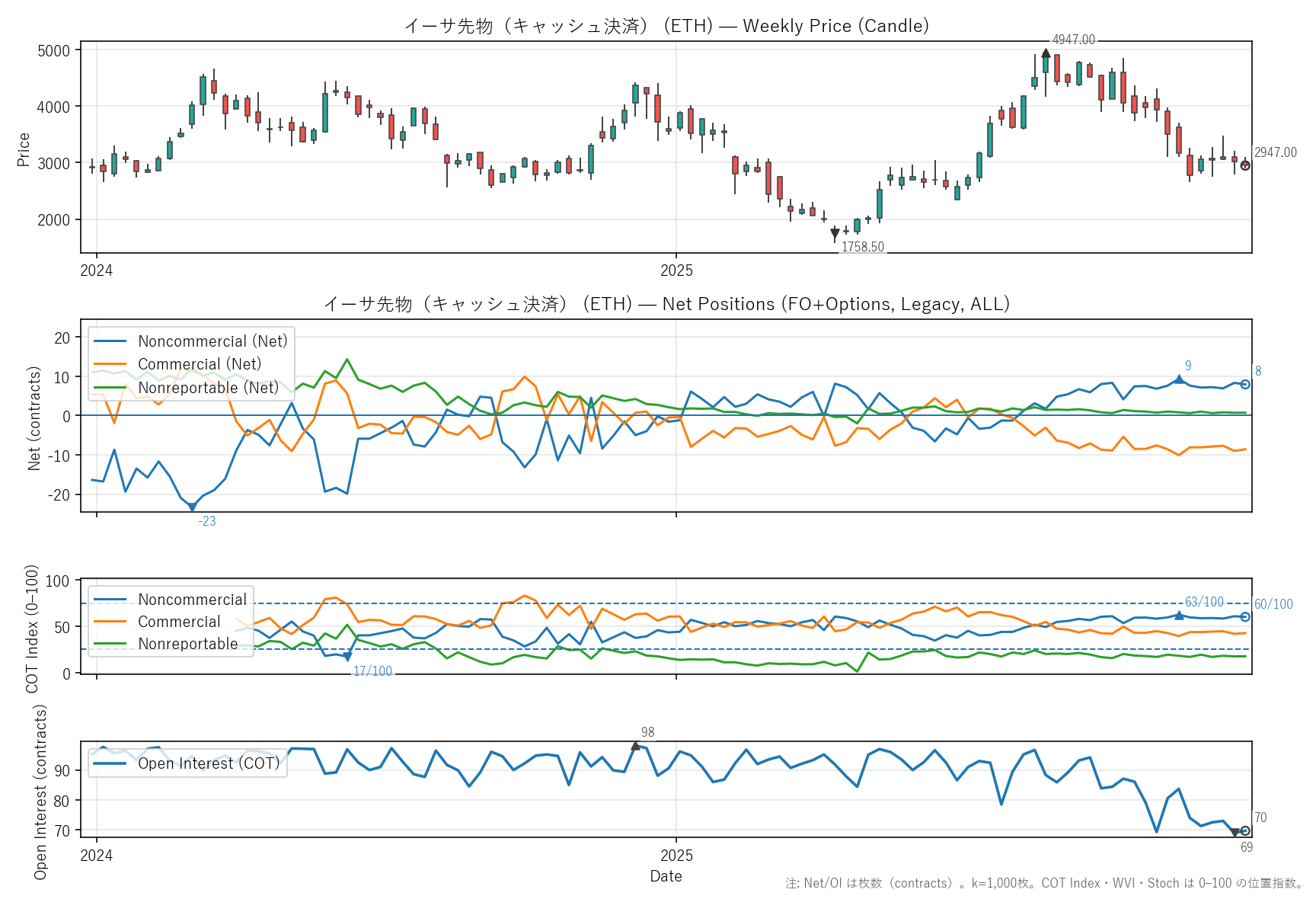Click the price high triangle marker at 4947.00

(1046, 53)
